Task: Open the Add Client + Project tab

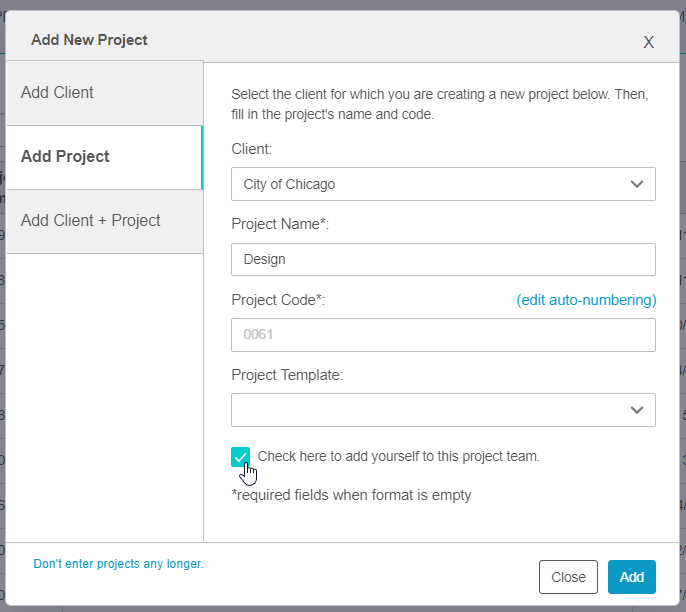Action: (x=104, y=221)
